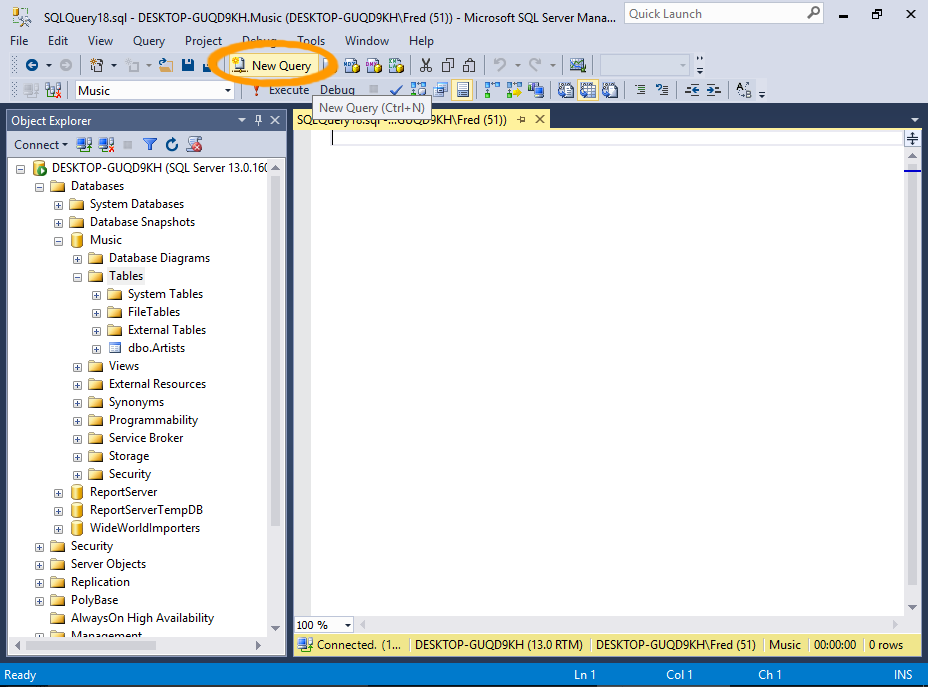Screen dimensions: 928x687
Task: Toggle the Results to Grid button
Action: [x=462, y=90]
